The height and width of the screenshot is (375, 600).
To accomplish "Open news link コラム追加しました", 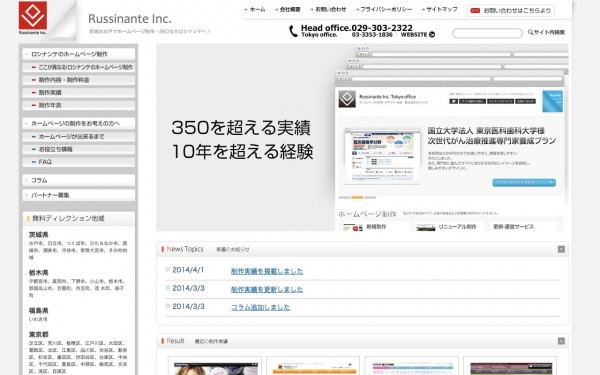I will 261,307.
